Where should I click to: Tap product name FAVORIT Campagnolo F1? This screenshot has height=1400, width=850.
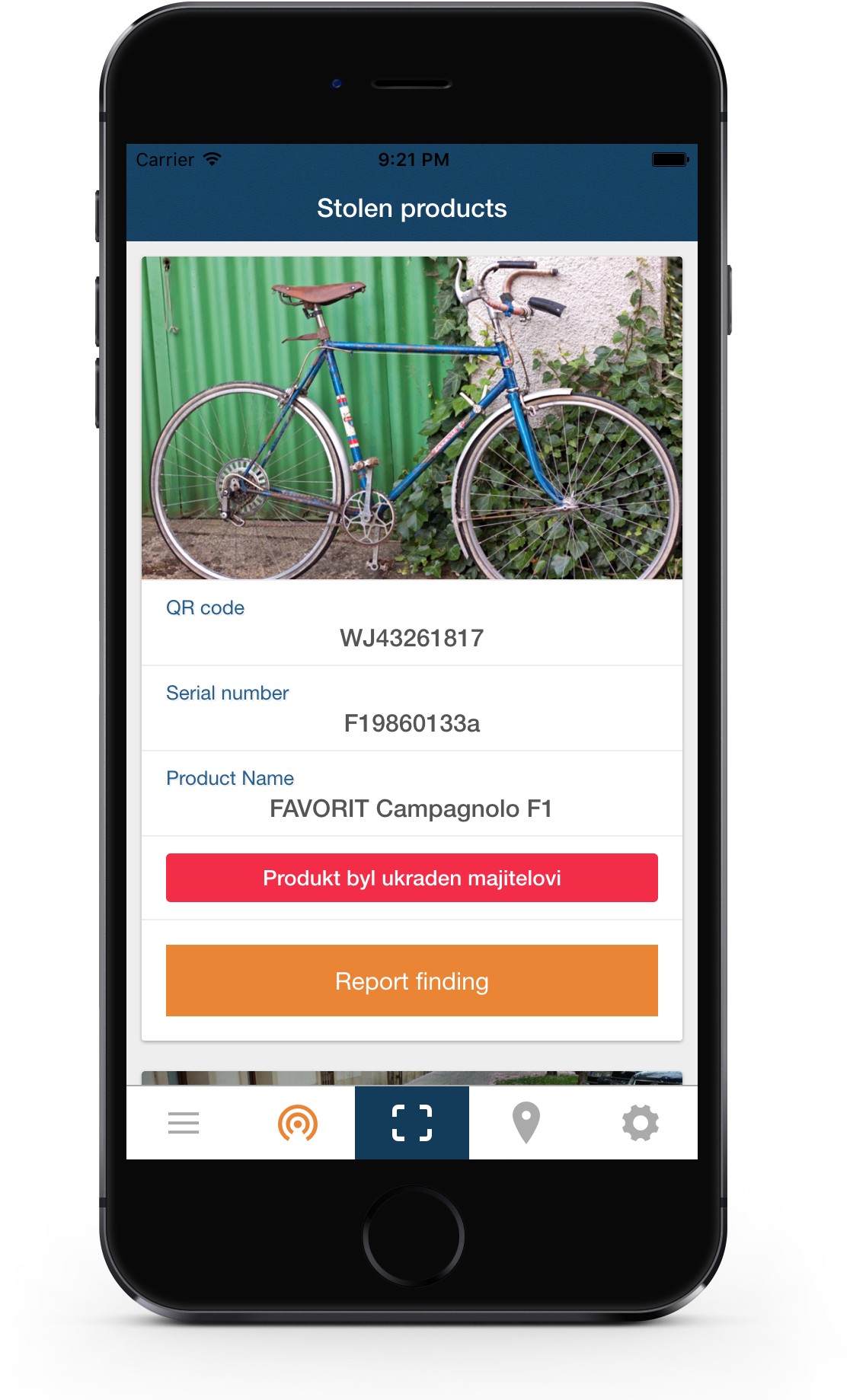click(411, 808)
